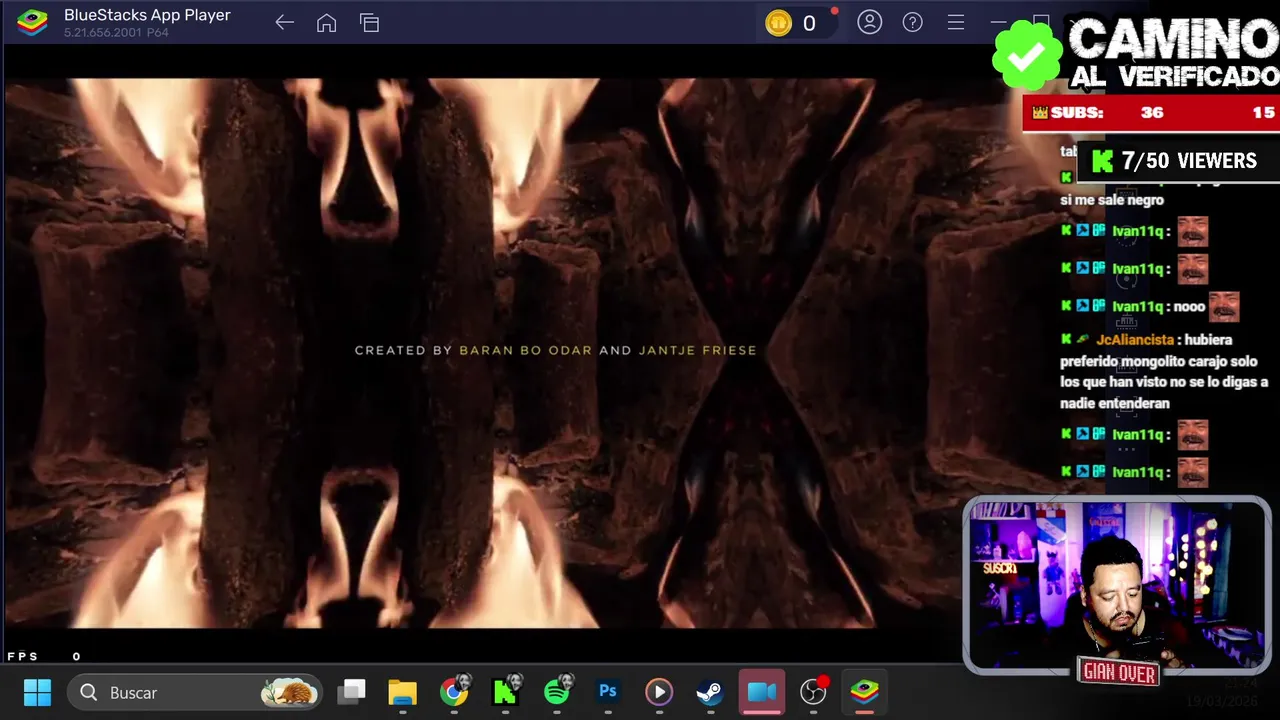
Task: Open the Kick app on the taskbar
Action: click(506, 692)
